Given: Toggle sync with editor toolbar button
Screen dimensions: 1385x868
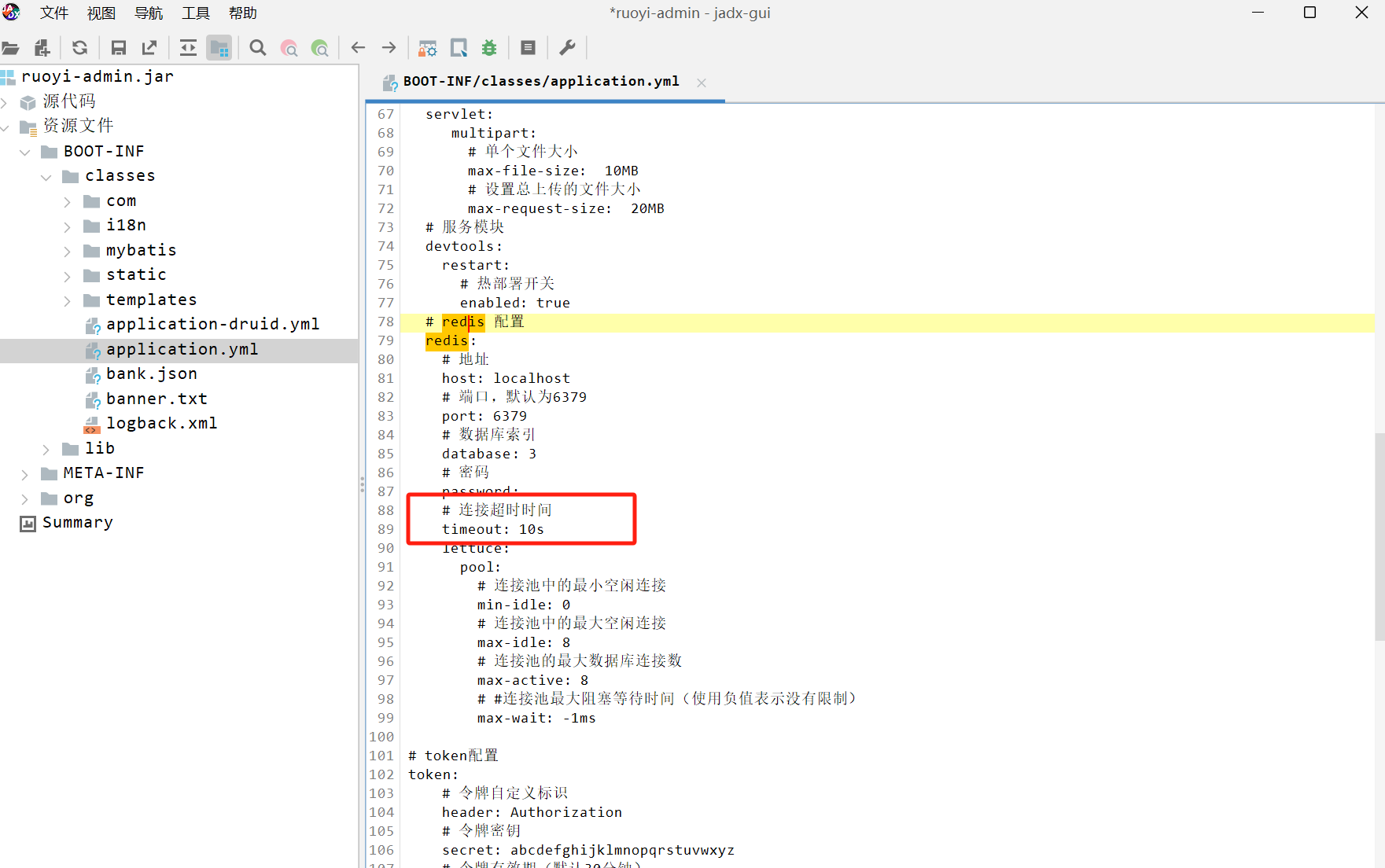Looking at the screenshot, I should (x=188, y=48).
